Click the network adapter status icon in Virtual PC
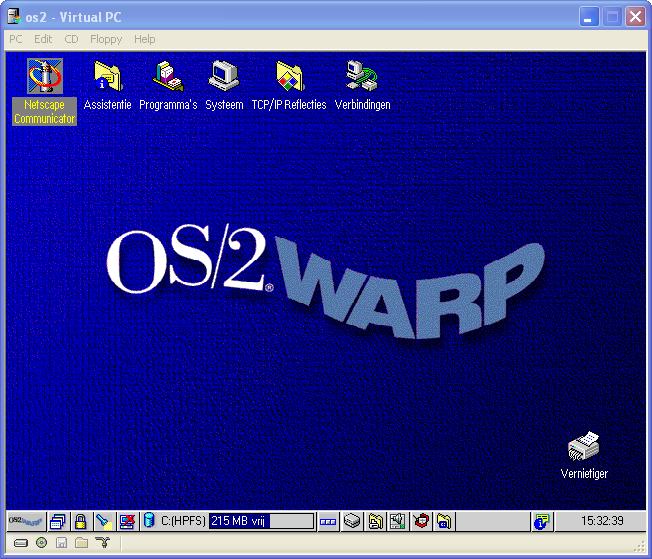This screenshot has height=559, width=652. (x=102, y=542)
